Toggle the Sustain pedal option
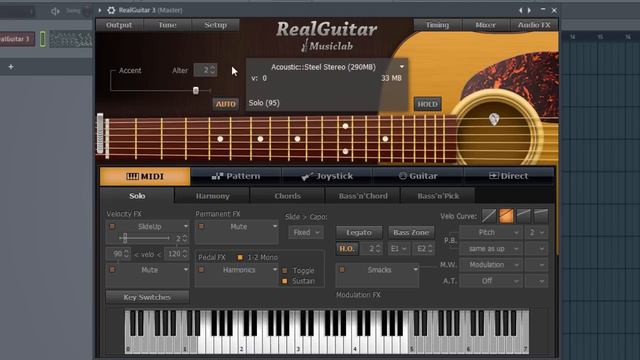The width and height of the screenshot is (640, 360). pyautogui.click(x=285, y=281)
